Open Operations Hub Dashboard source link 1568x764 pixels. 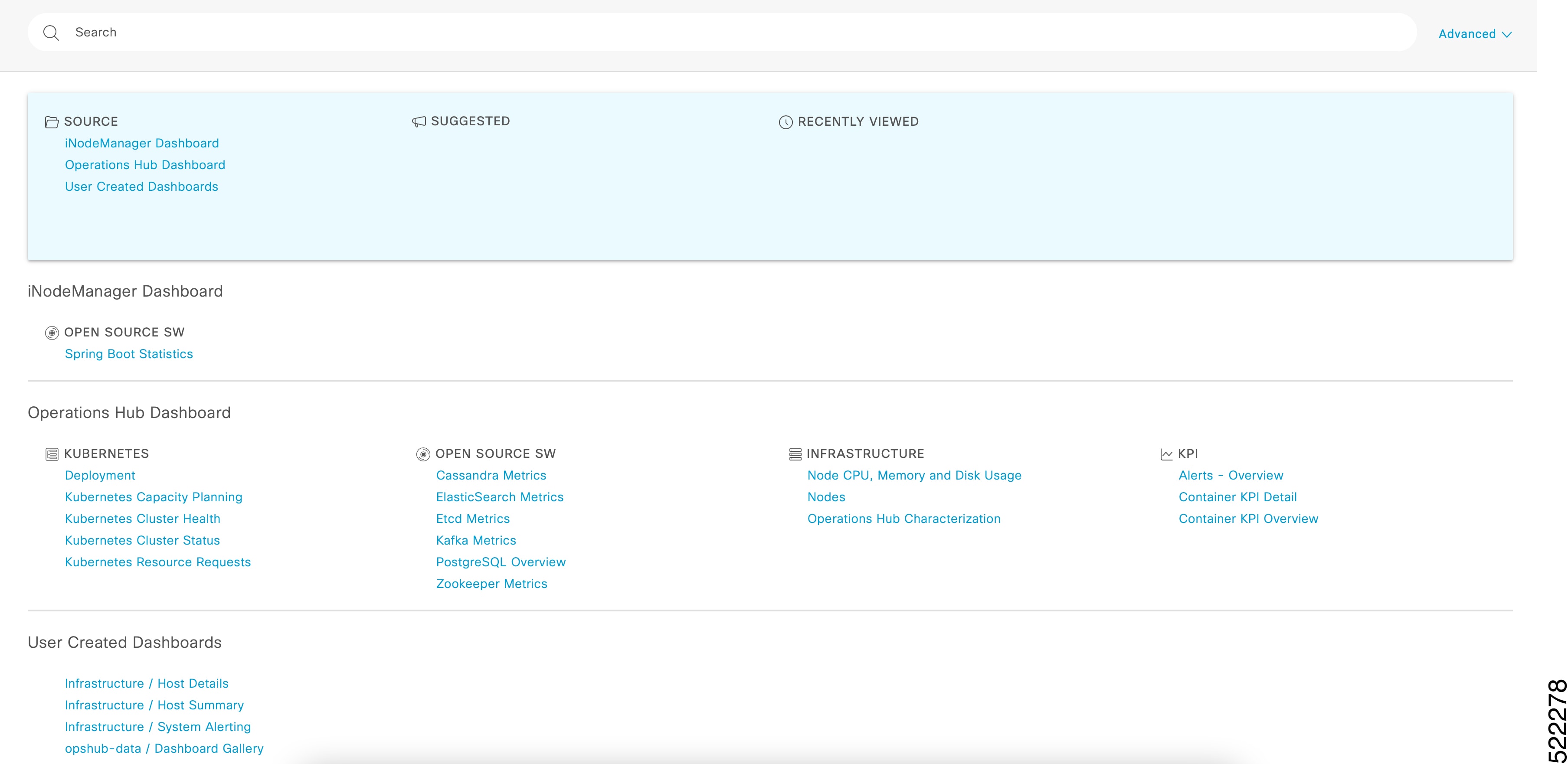[x=145, y=166]
